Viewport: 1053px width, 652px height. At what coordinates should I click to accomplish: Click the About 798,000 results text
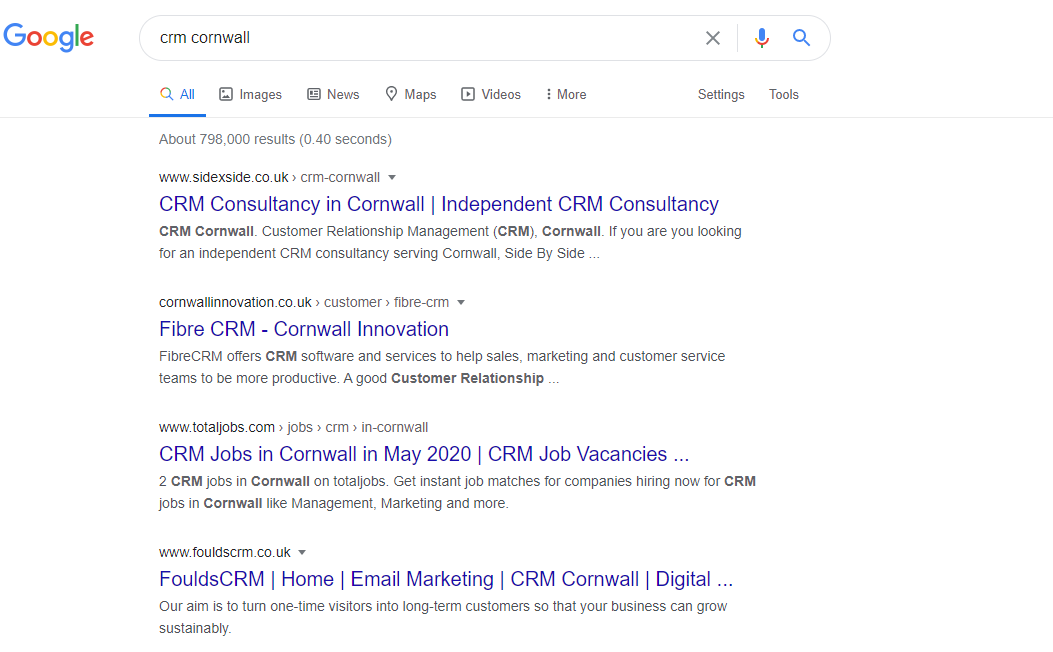(x=275, y=139)
